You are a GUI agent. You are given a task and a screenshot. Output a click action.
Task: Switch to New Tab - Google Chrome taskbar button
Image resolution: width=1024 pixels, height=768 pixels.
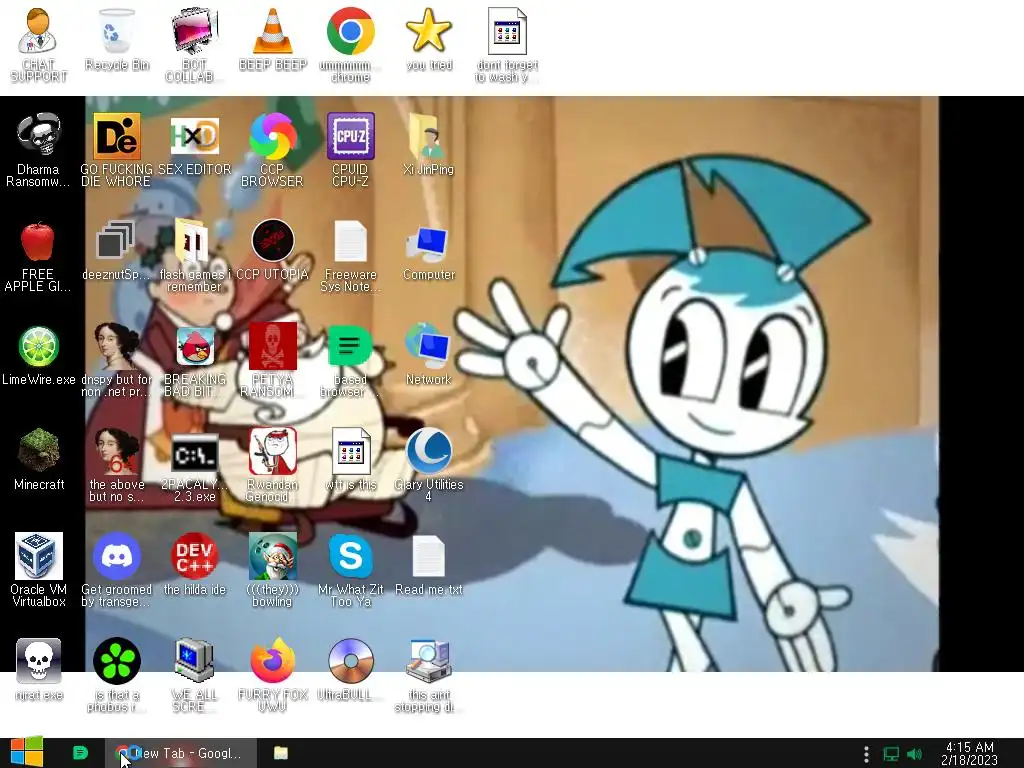click(181, 753)
